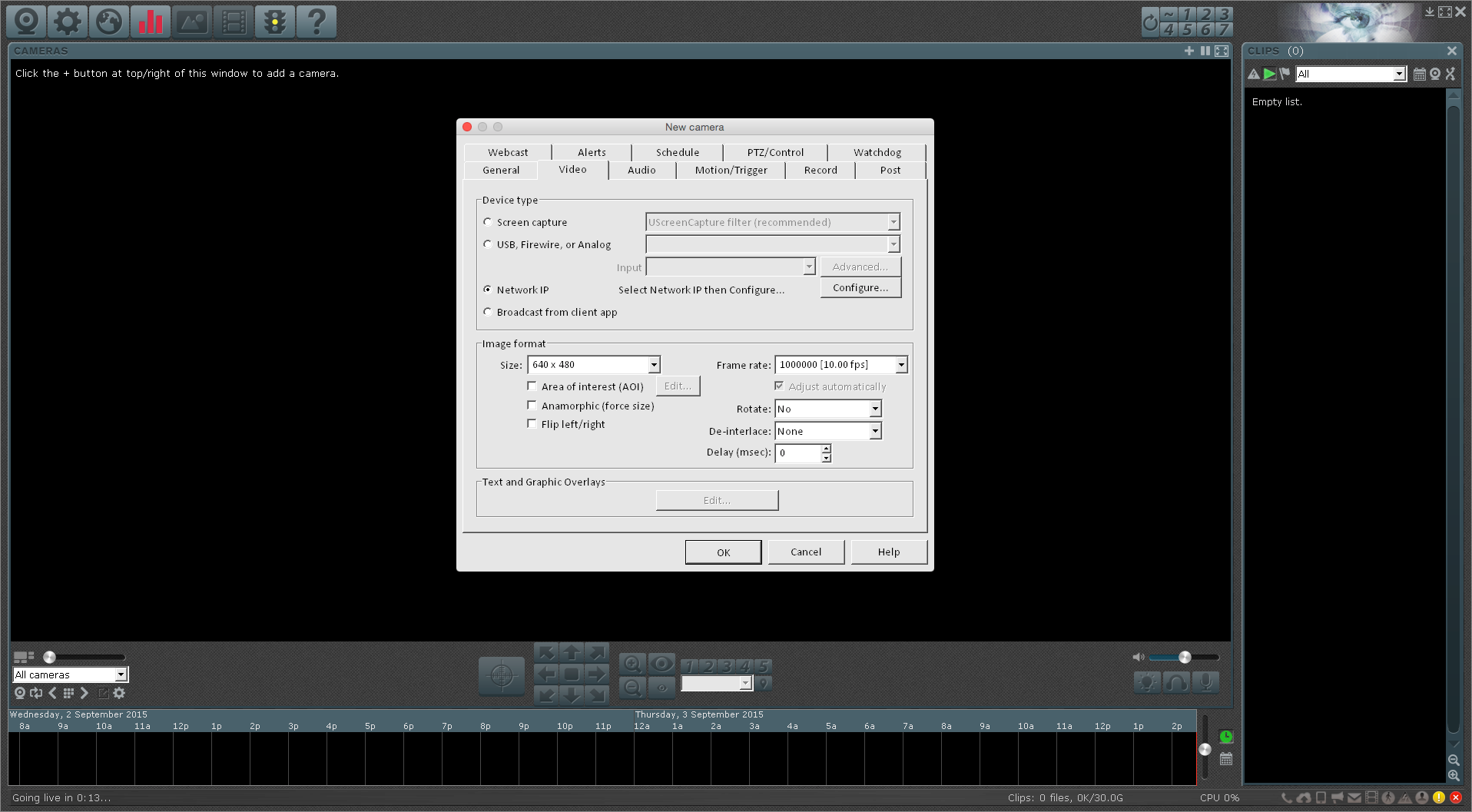1472x812 pixels.
Task: Open the statistics bar chart icon
Action: click(x=150, y=22)
